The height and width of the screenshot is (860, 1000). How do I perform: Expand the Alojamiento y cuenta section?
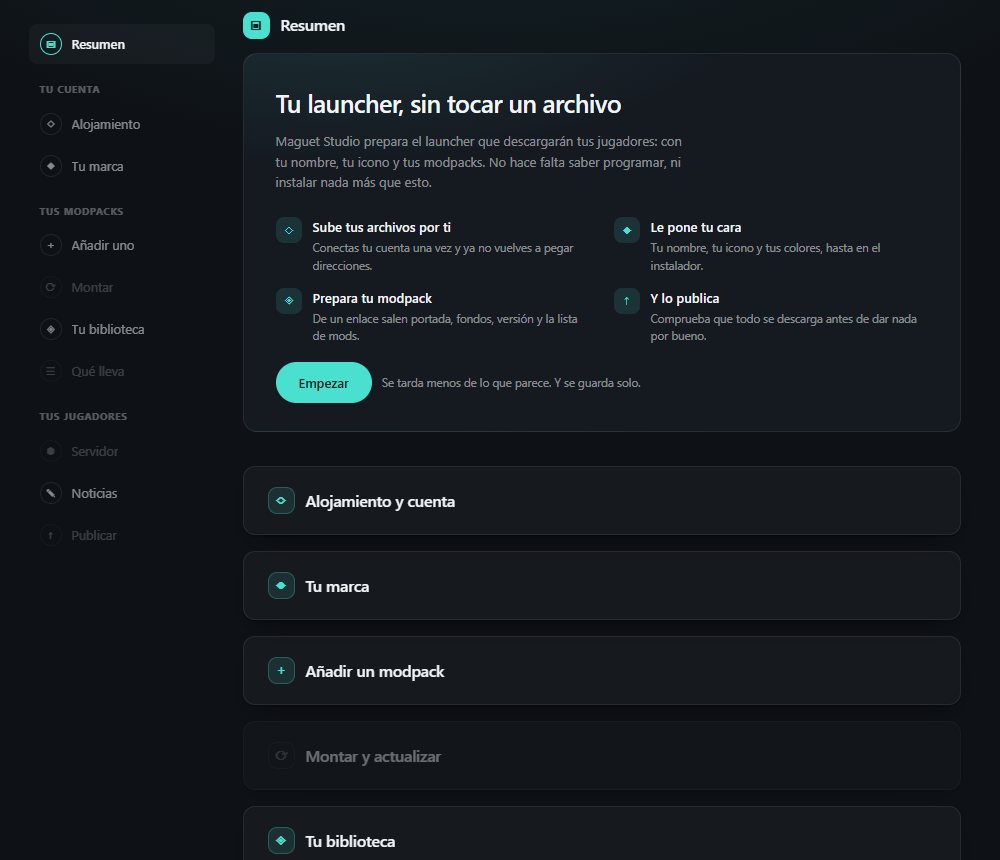click(x=601, y=501)
